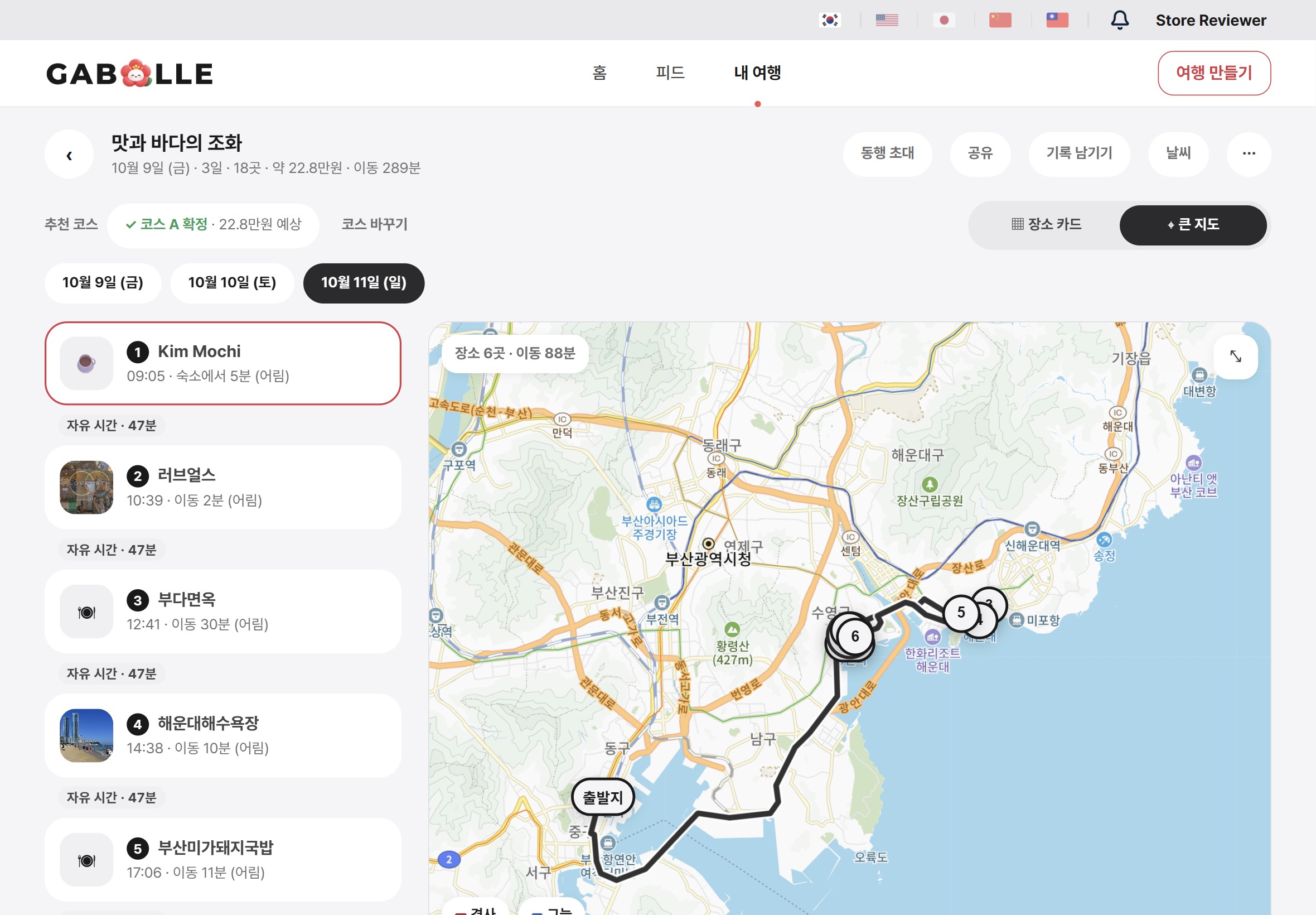Select the 10월 10일 (토) day tab
The width and height of the screenshot is (1316, 915).
[232, 283]
